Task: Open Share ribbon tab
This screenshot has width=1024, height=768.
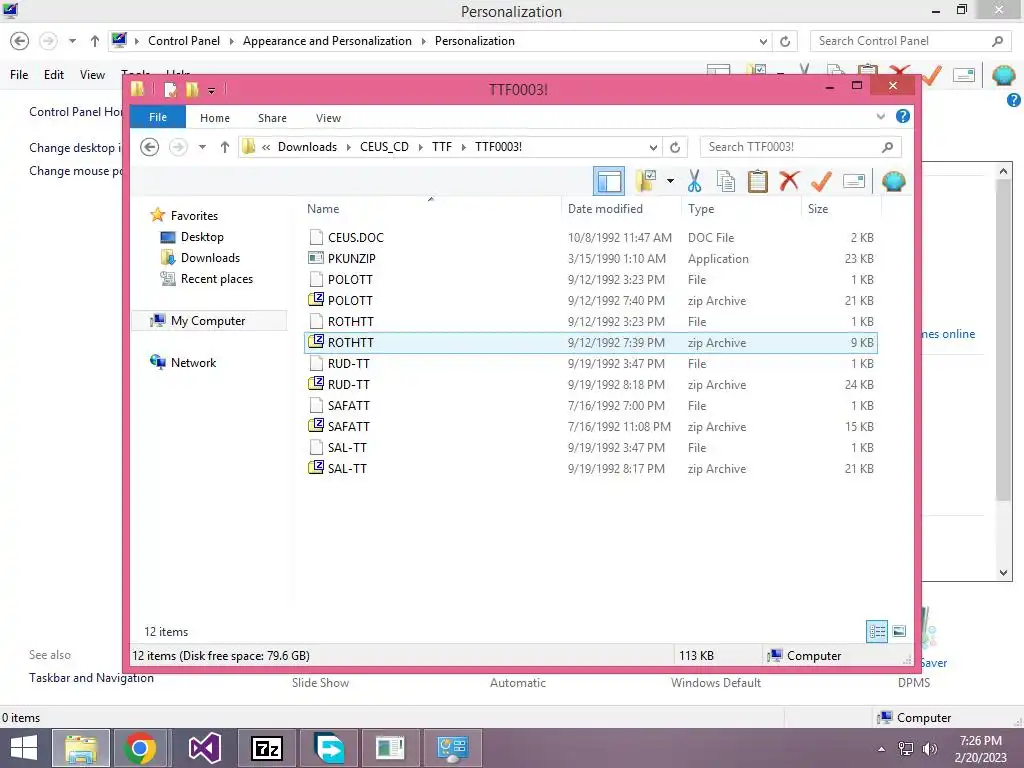Action: 272,118
